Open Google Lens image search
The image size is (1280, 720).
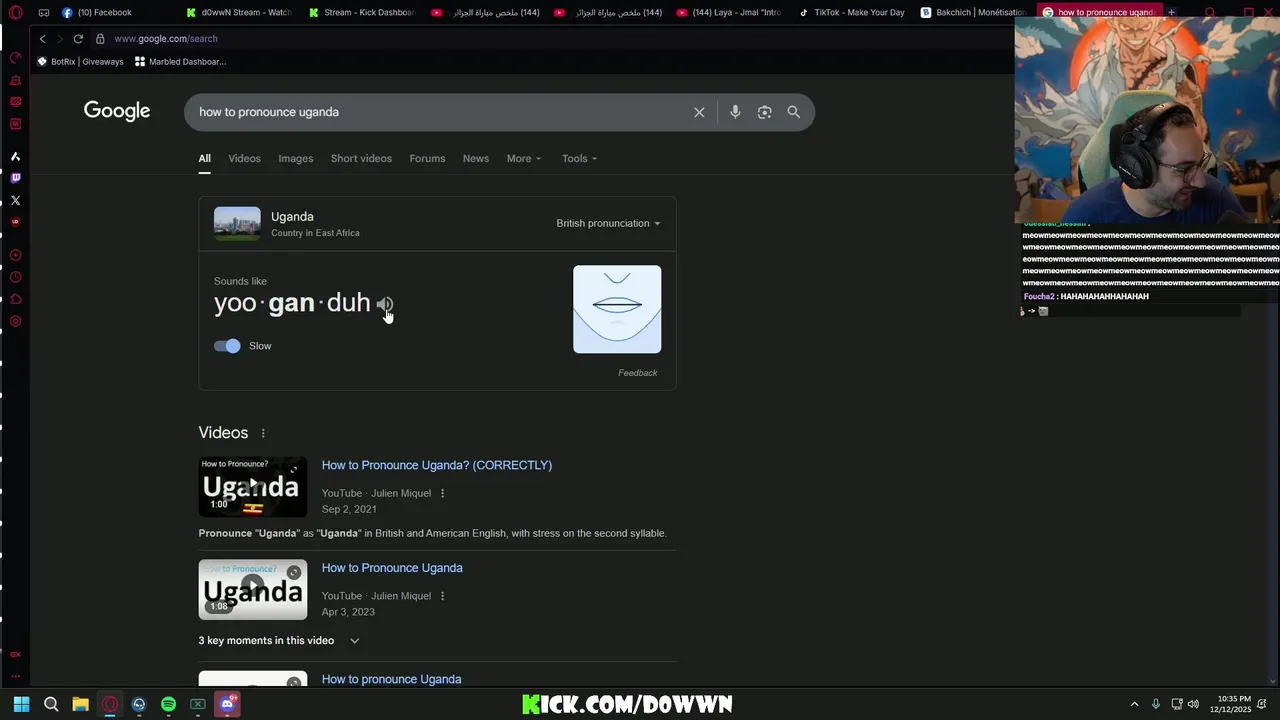click(764, 112)
